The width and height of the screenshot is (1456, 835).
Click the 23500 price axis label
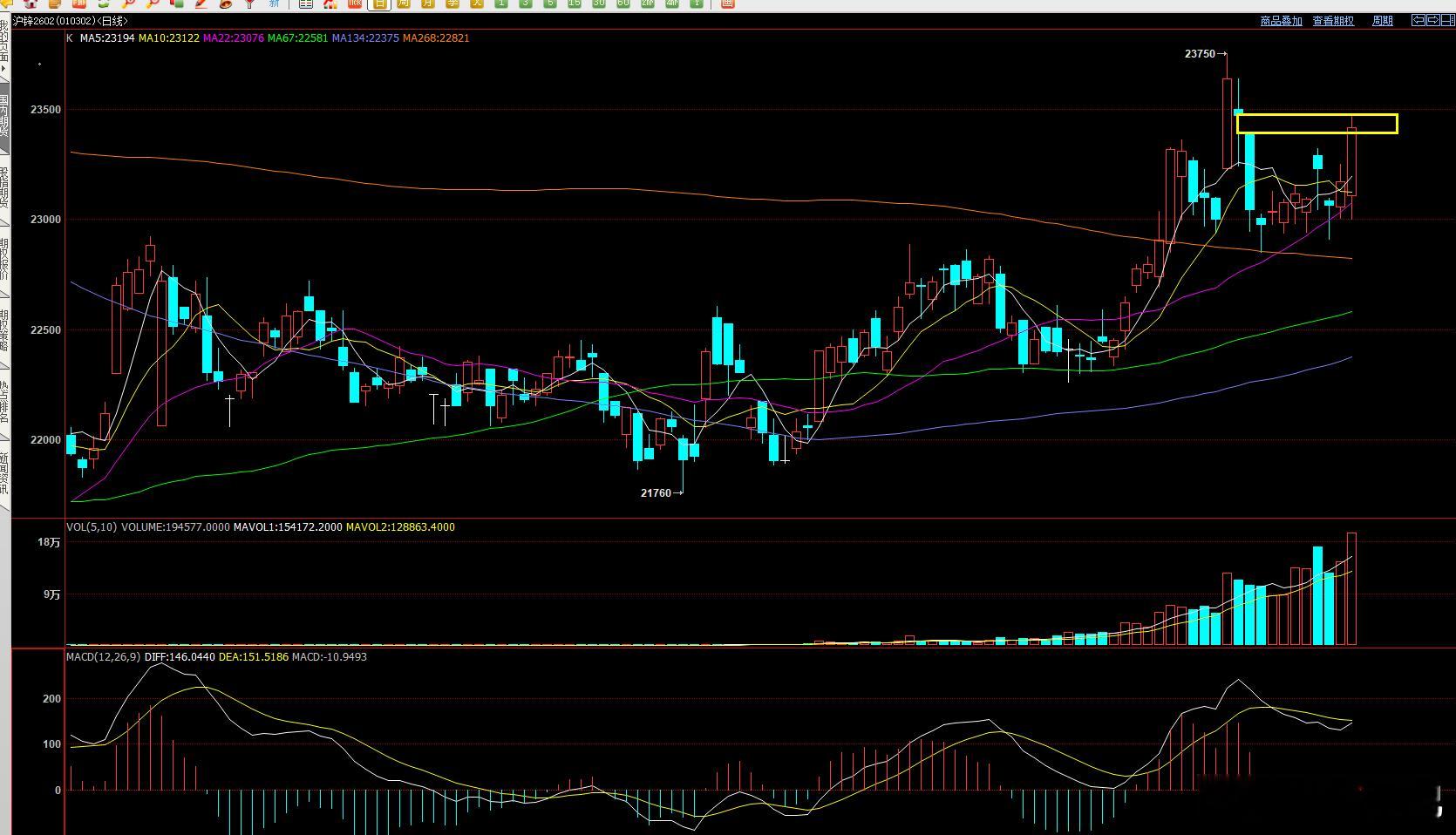[45, 110]
